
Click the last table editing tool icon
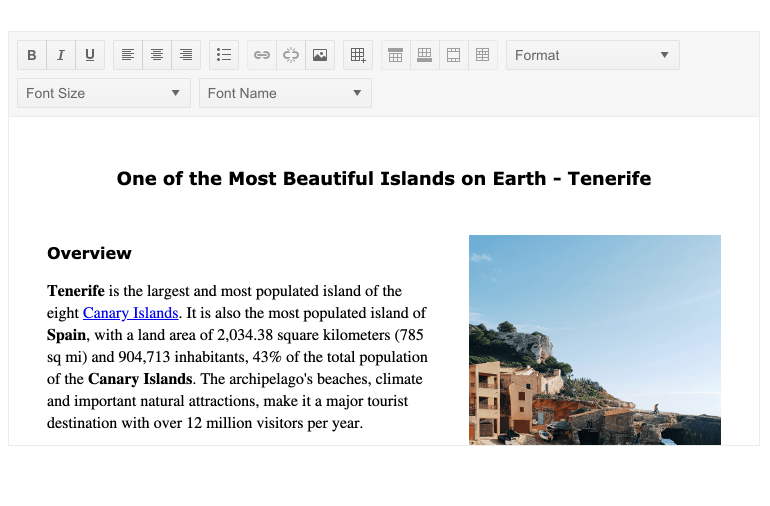pos(483,55)
